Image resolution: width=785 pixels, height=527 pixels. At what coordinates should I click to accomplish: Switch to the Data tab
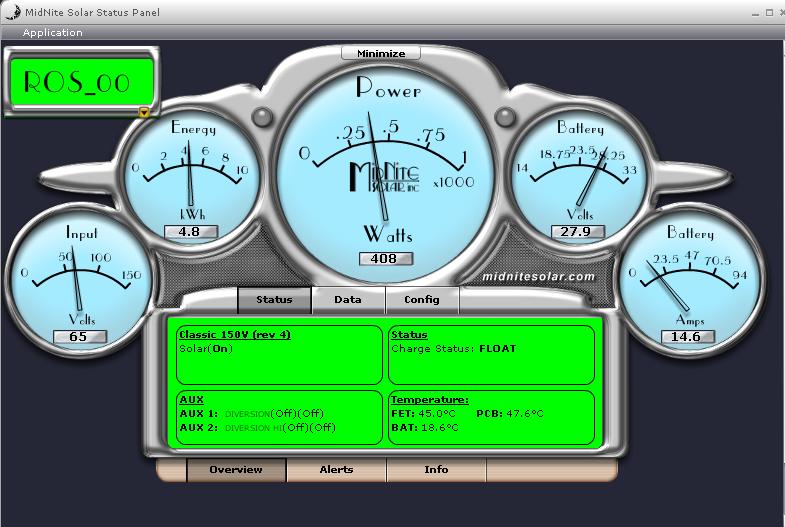pos(348,299)
